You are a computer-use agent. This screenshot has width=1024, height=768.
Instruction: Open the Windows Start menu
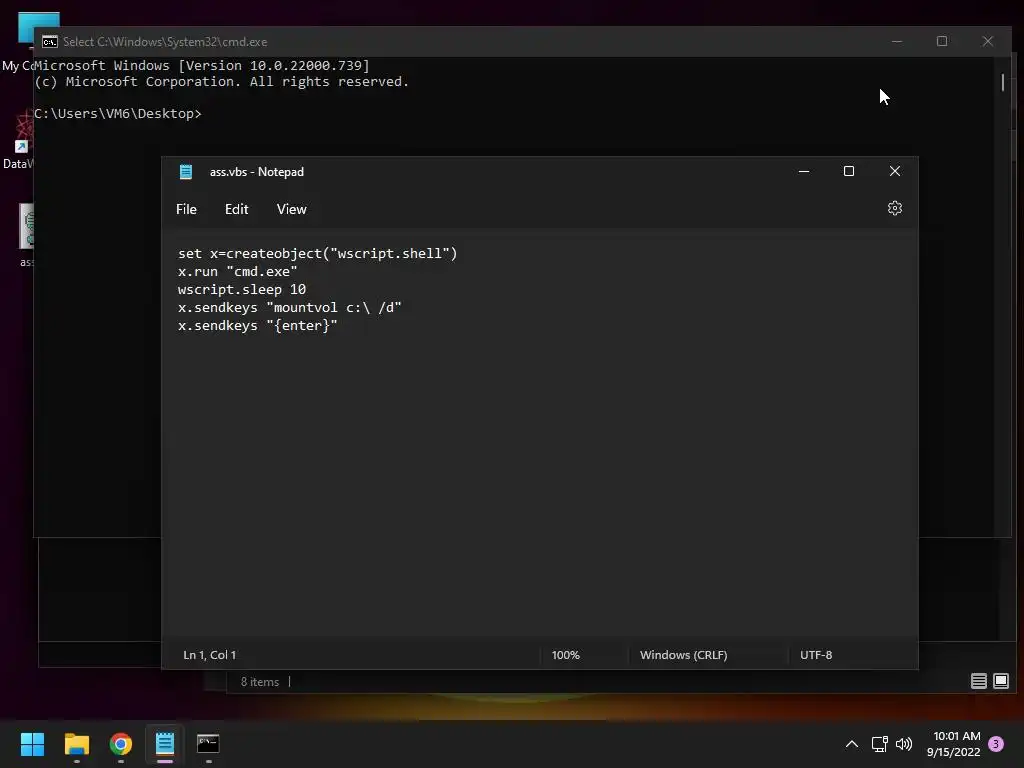pyautogui.click(x=32, y=744)
